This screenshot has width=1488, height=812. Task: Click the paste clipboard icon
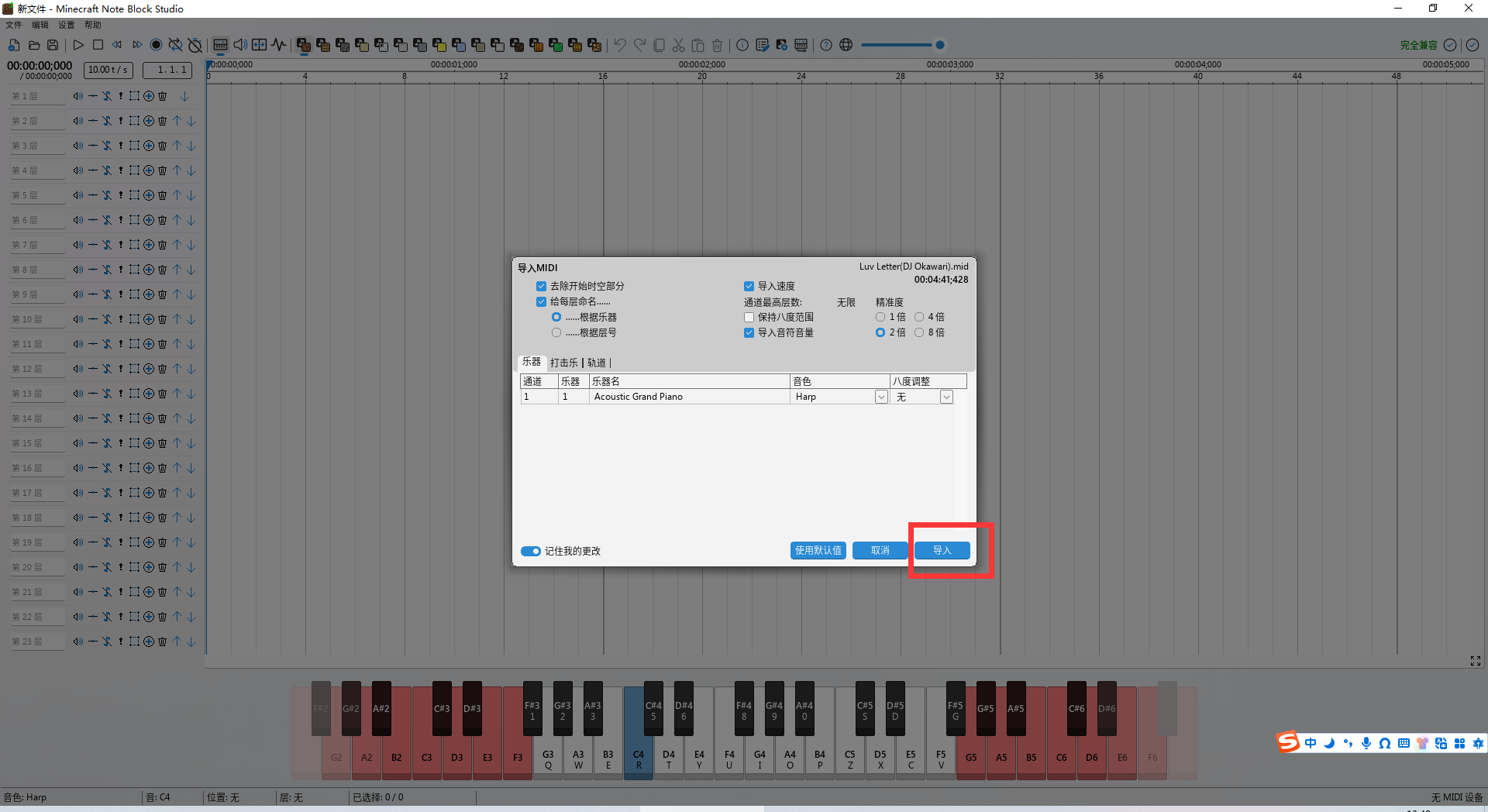[x=697, y=45]
